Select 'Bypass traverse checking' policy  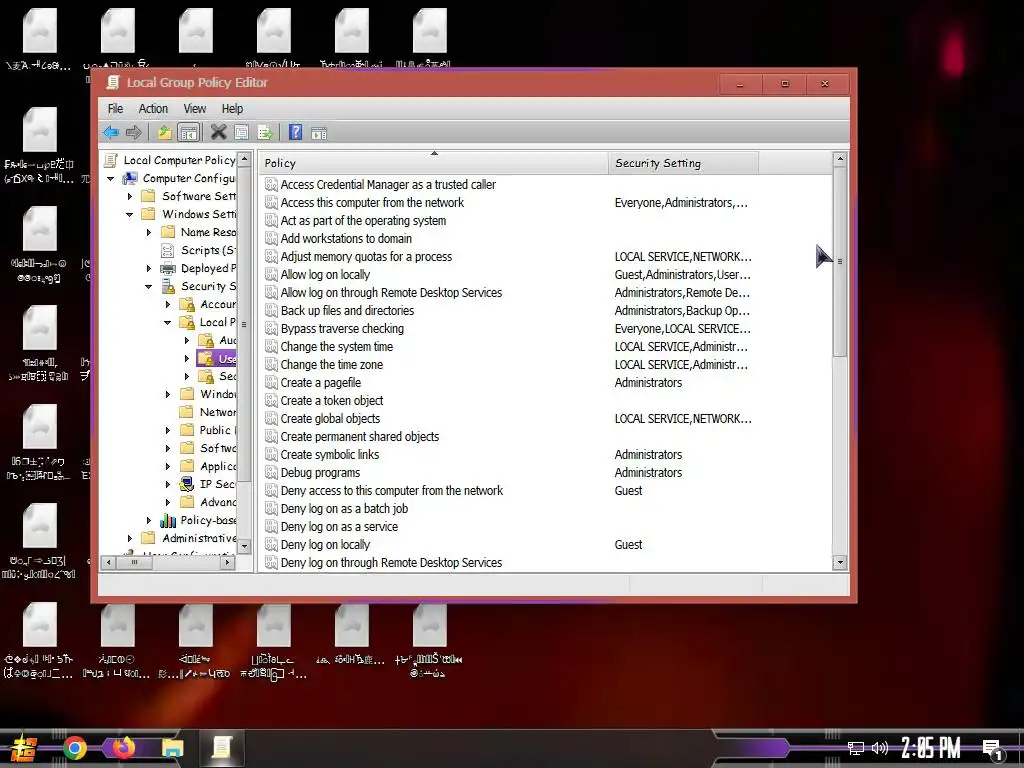pos(342,329)
